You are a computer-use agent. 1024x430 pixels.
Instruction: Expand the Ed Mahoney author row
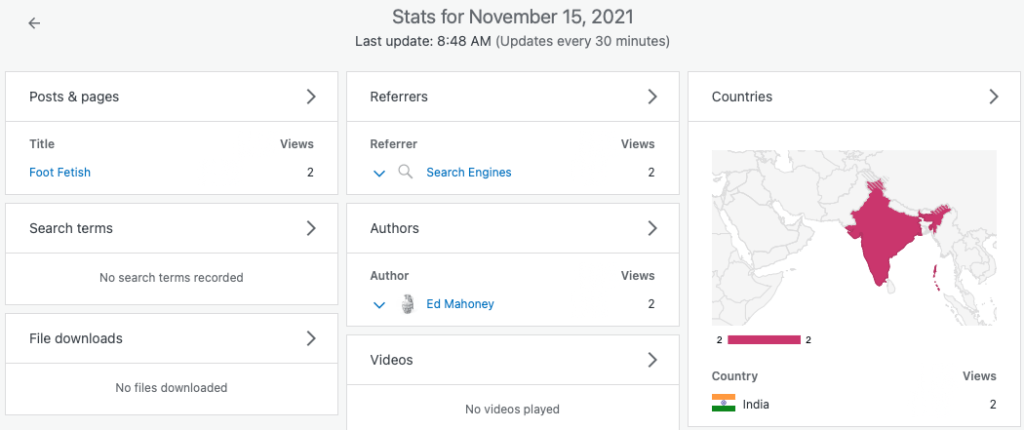(x=379, y=305)
